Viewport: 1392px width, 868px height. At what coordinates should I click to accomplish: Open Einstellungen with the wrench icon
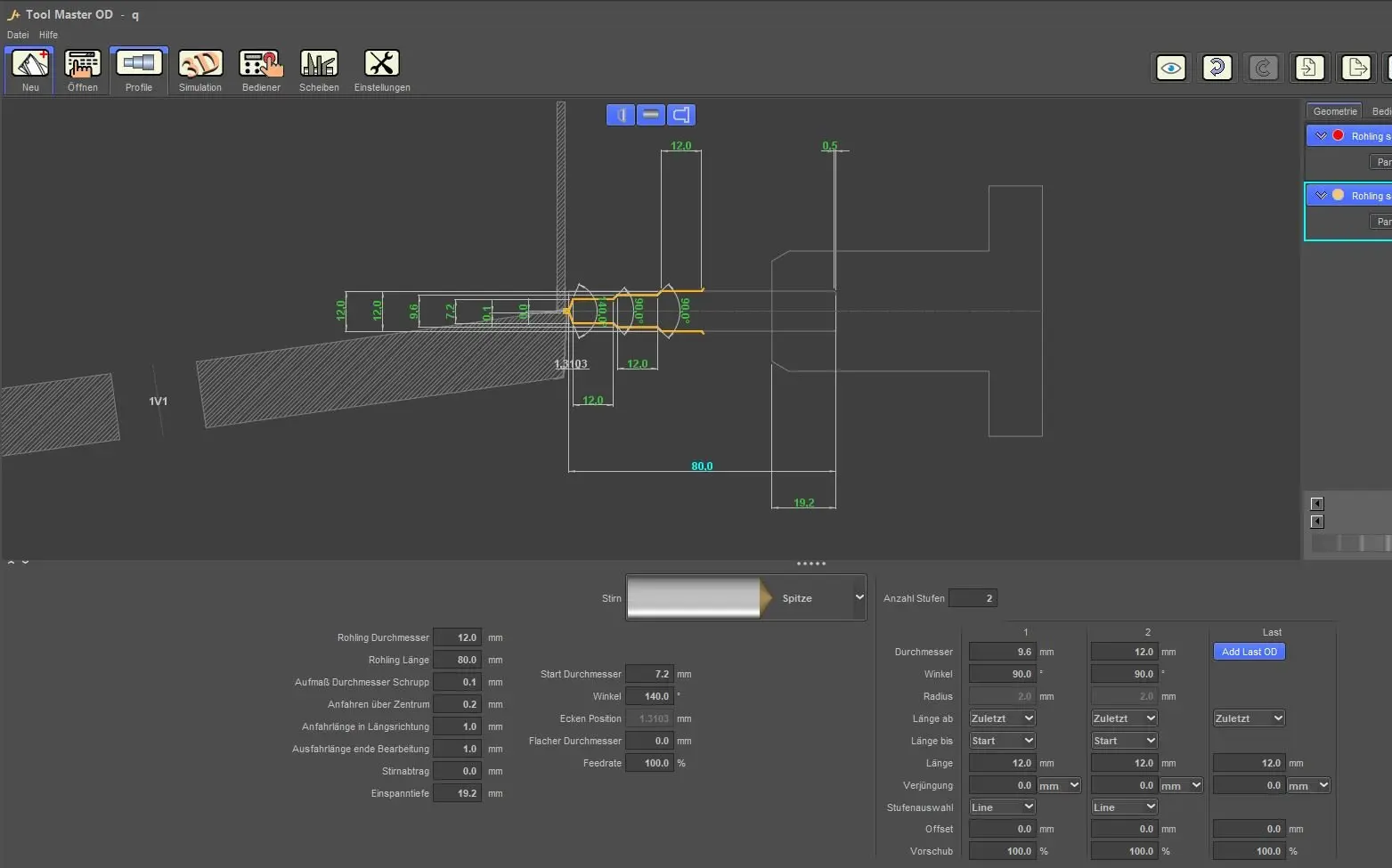pyautogui.click(x=381, y=65)
